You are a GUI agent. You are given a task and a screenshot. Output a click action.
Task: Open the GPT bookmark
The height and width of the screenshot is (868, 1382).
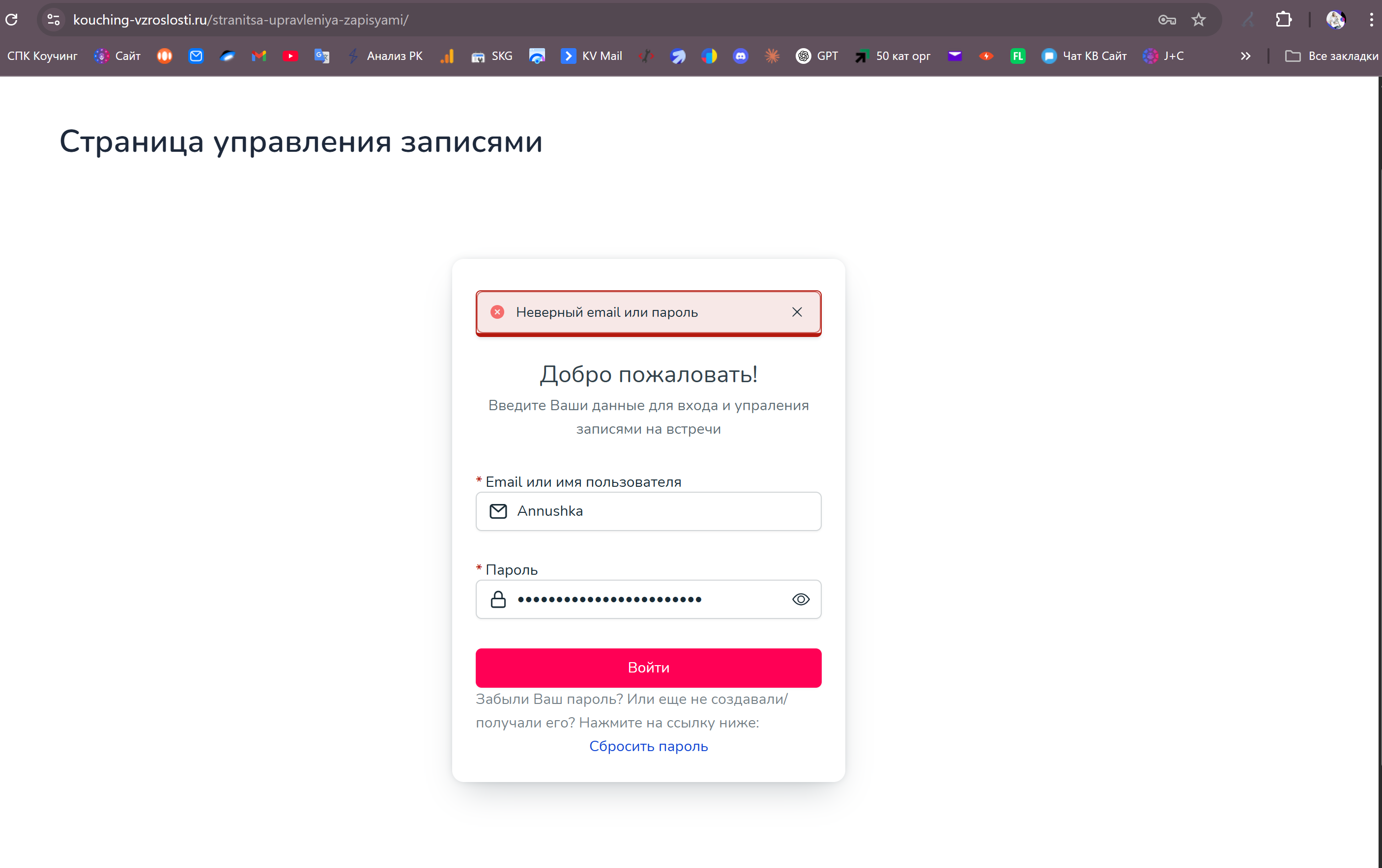tap(817, 56)
